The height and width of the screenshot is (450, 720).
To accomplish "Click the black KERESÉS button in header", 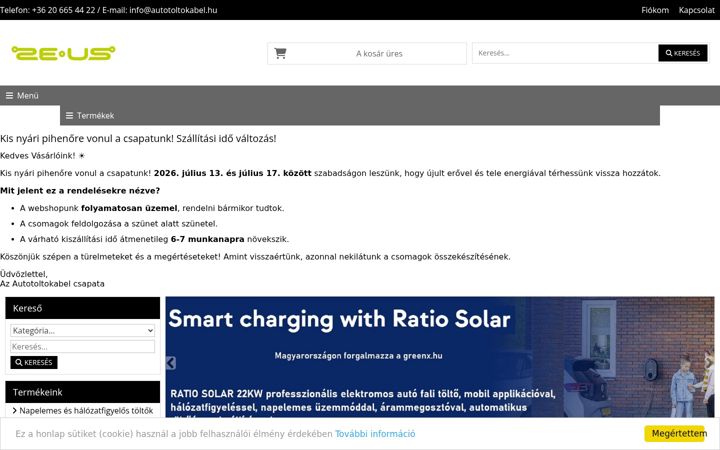I will (683, 53).
